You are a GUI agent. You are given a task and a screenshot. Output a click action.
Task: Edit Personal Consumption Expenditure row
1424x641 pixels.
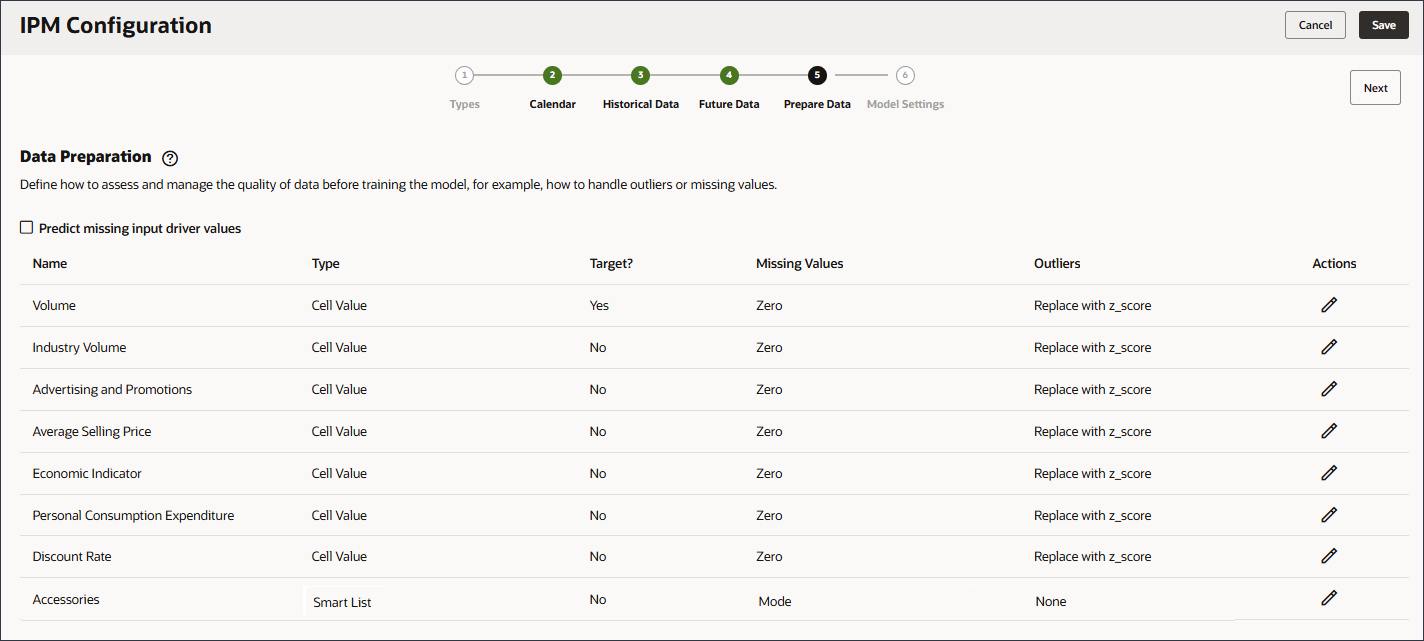1328,515
